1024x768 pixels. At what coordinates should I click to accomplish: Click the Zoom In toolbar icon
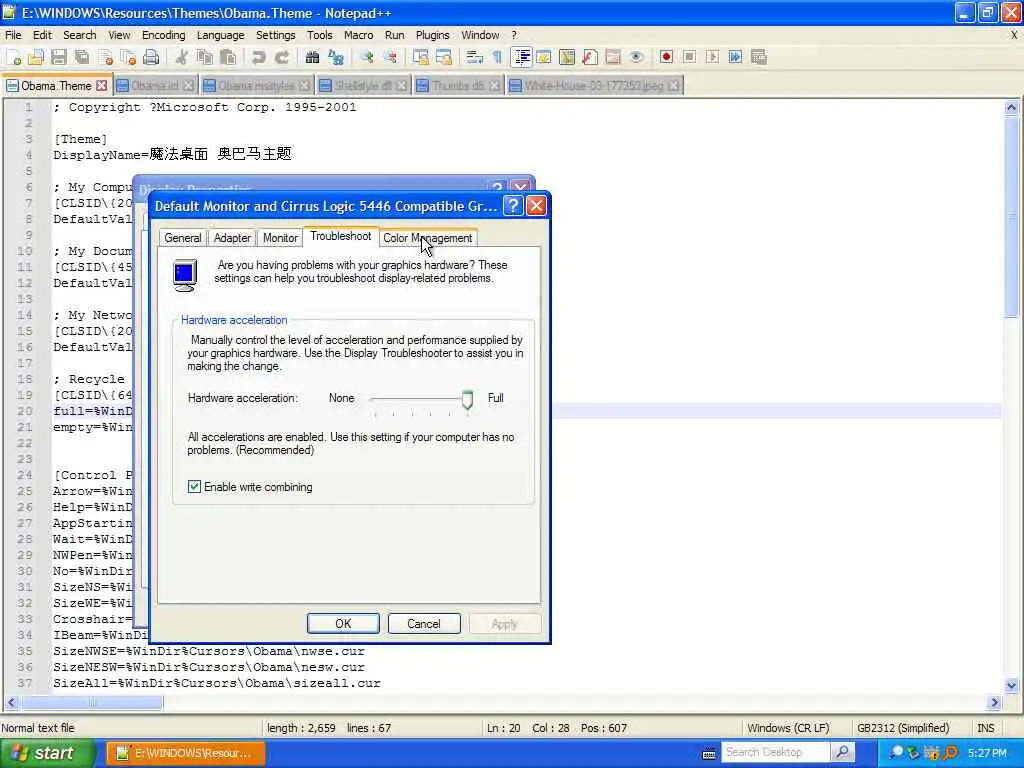[x=366, y=57]
